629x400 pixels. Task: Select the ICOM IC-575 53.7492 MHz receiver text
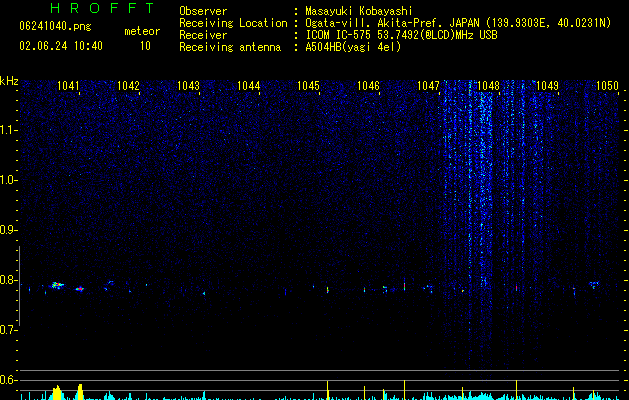coord(401,35)
